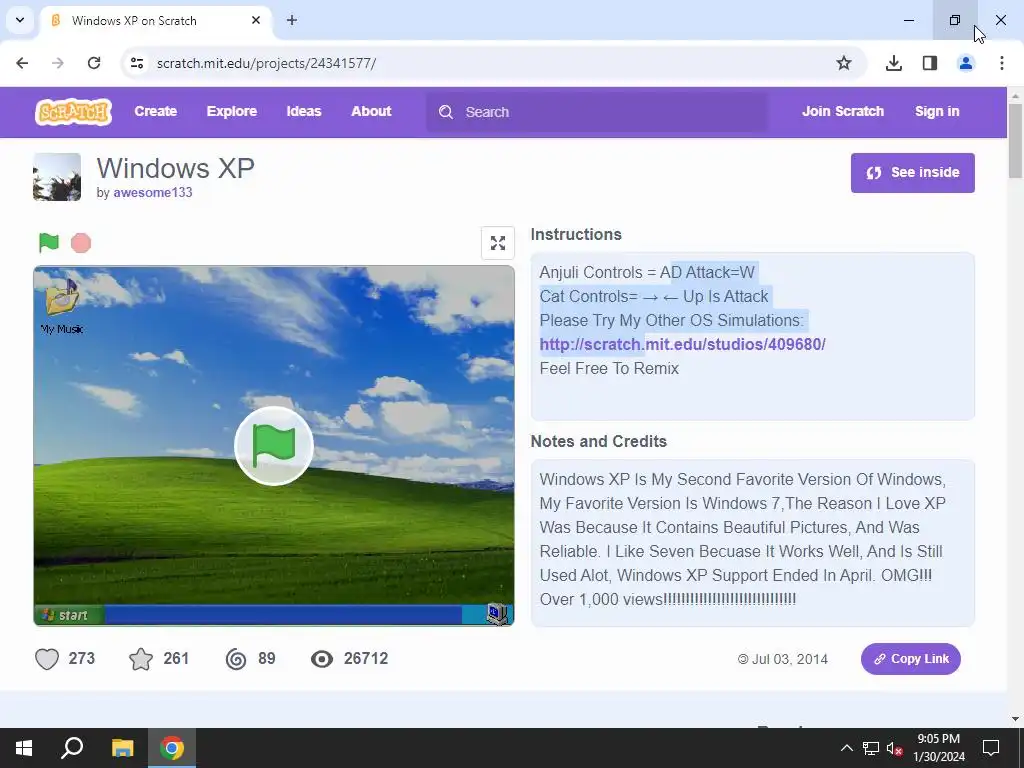
Task: Click the See inside button
Action: coord(912,173)
